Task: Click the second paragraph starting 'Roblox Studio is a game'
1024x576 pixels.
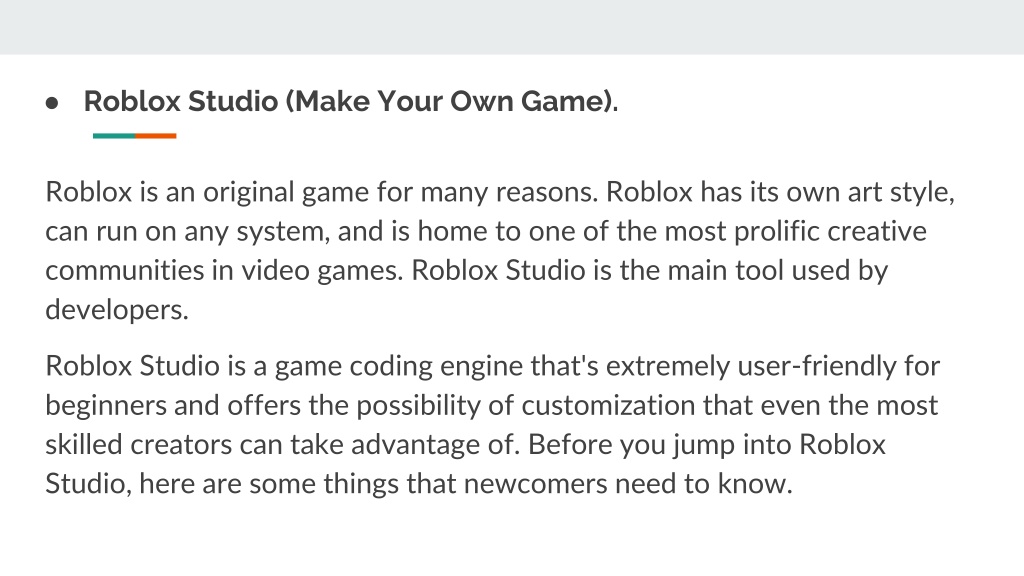Action: coord(492,424)
